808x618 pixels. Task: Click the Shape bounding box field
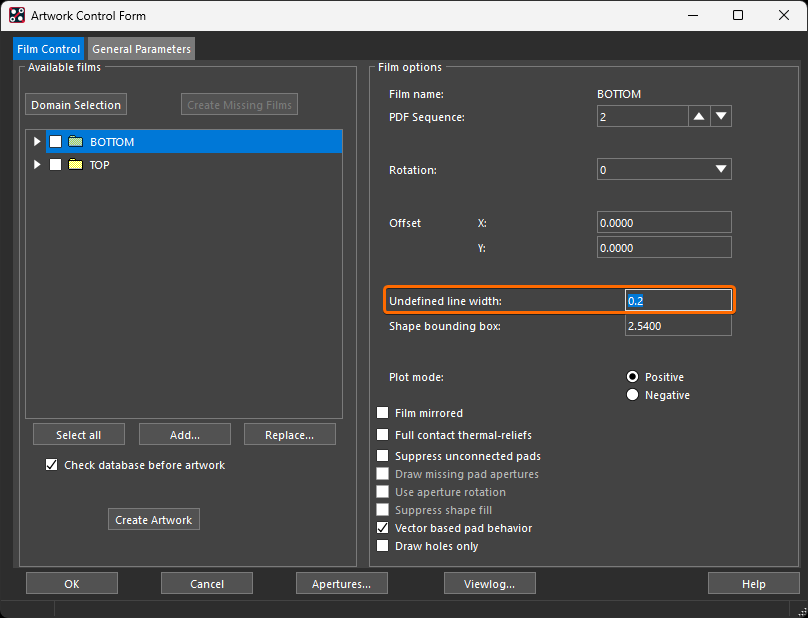click(663, 326)
